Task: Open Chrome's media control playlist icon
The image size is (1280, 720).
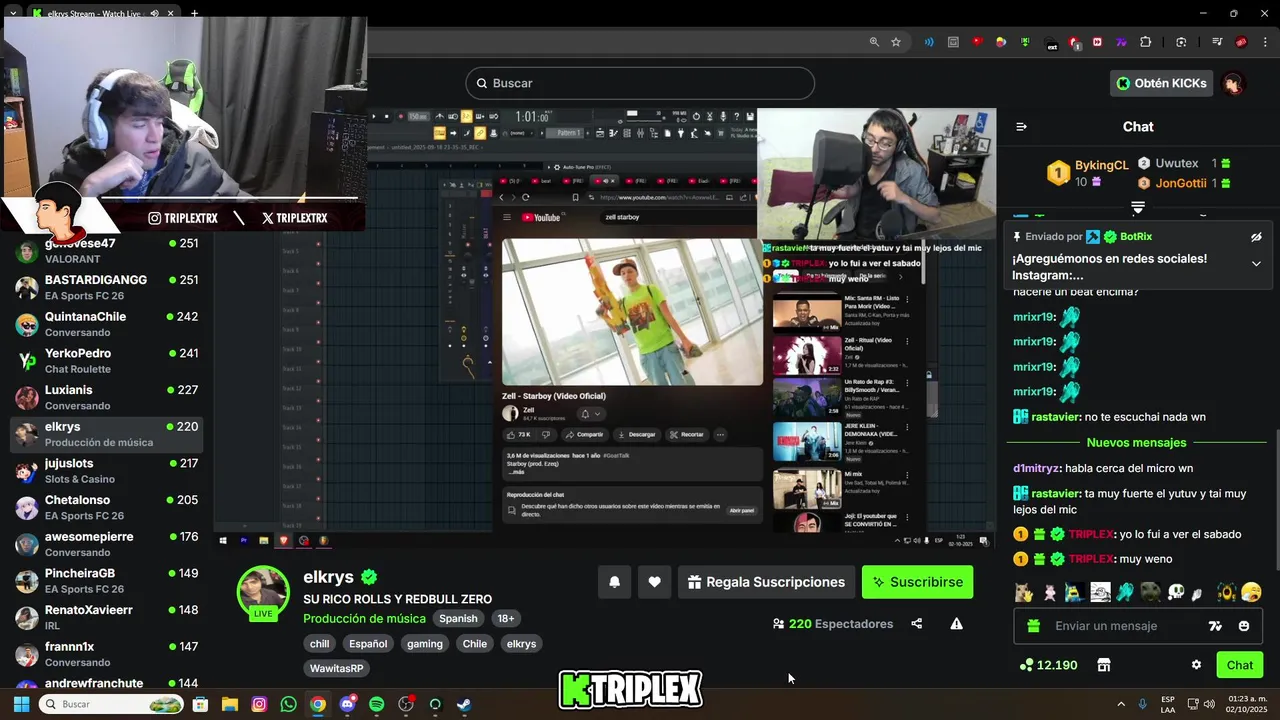Action: point(1217,42)
